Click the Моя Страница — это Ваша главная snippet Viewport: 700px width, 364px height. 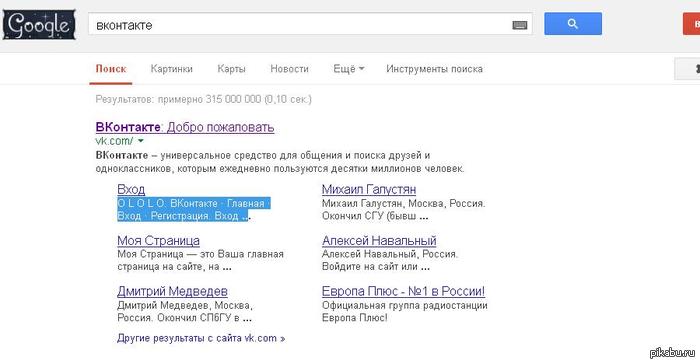[x=200, y=260]
